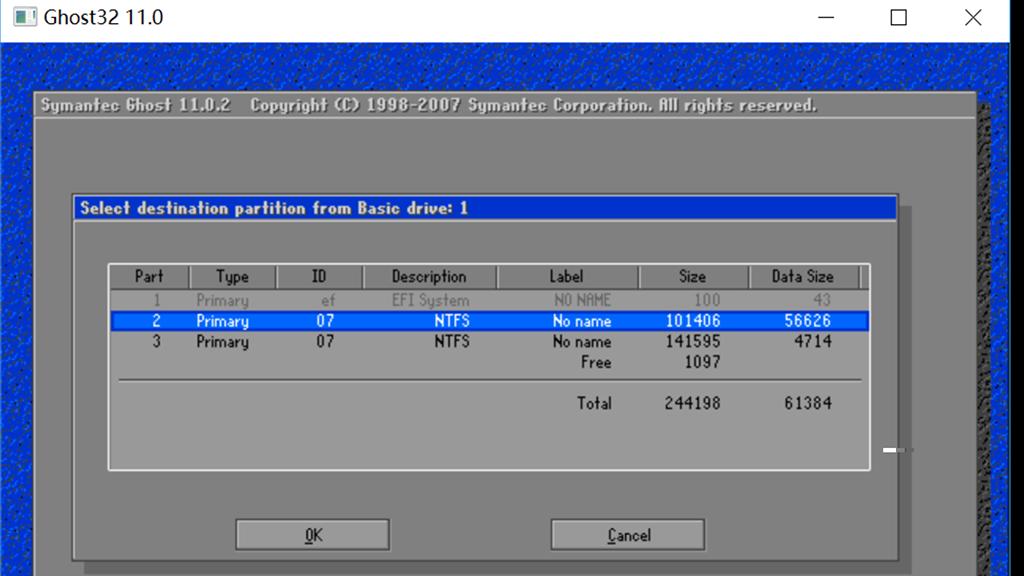Select partition 2, the highlighted NTFS partition
Viewport: 1024px width, 576px height.
(400, 321)
